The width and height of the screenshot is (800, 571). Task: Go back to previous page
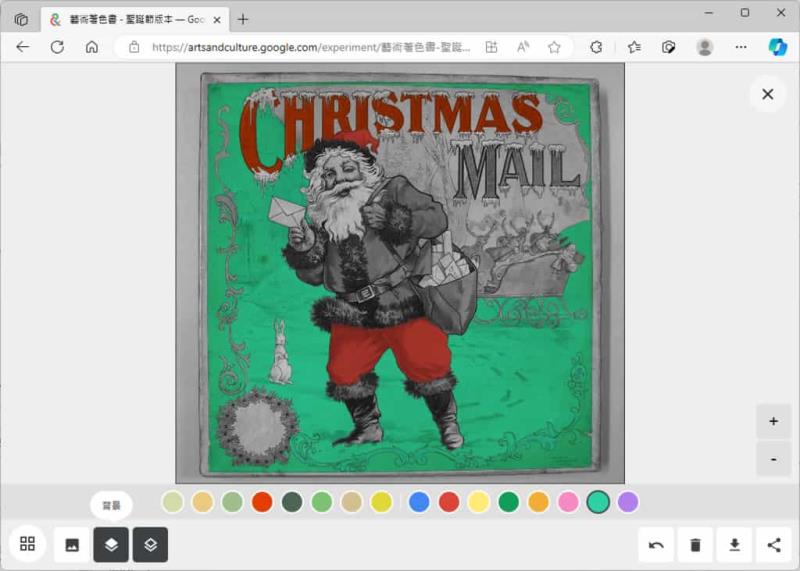pos(22,47)
